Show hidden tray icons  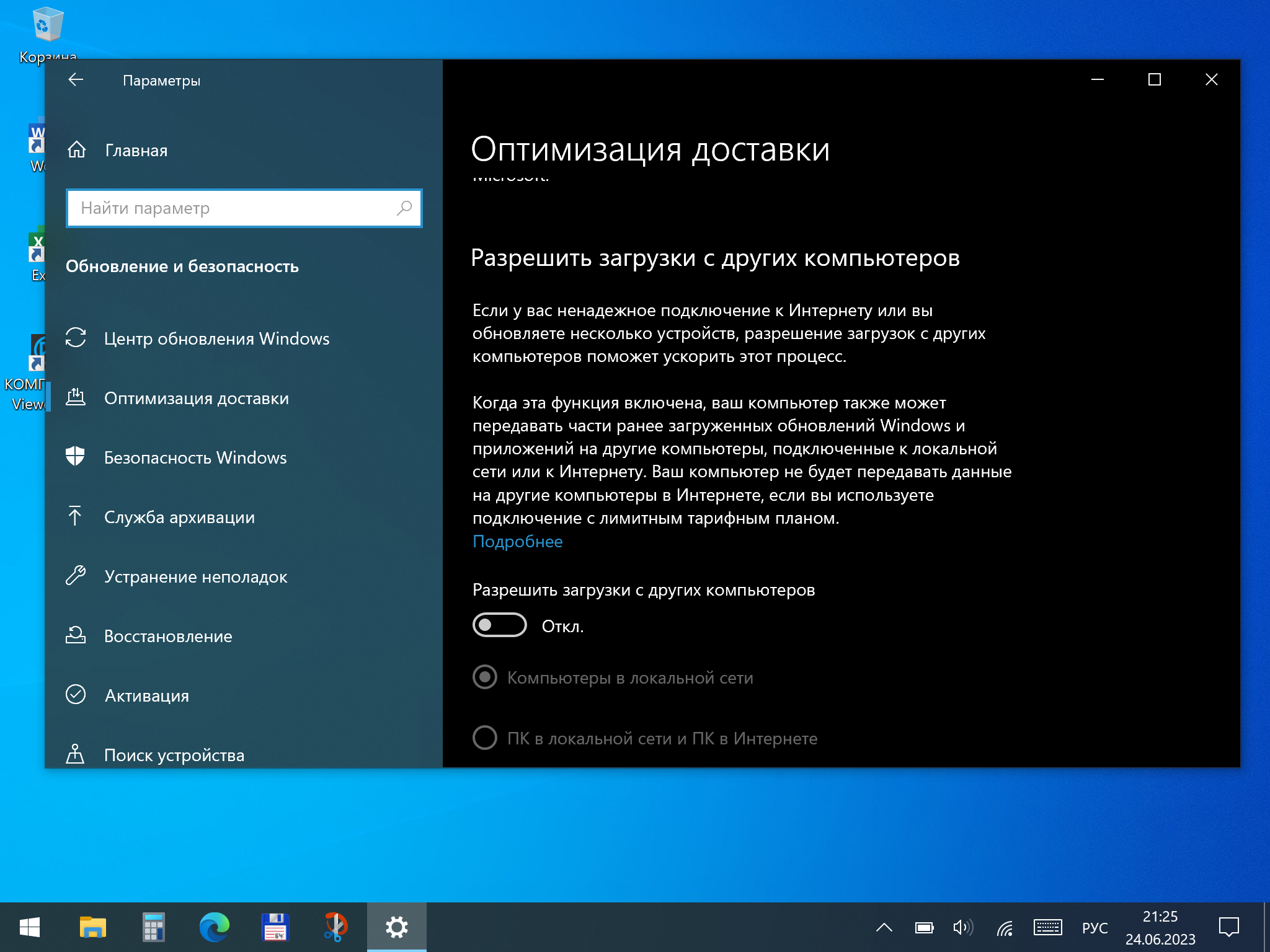(884, 927)
